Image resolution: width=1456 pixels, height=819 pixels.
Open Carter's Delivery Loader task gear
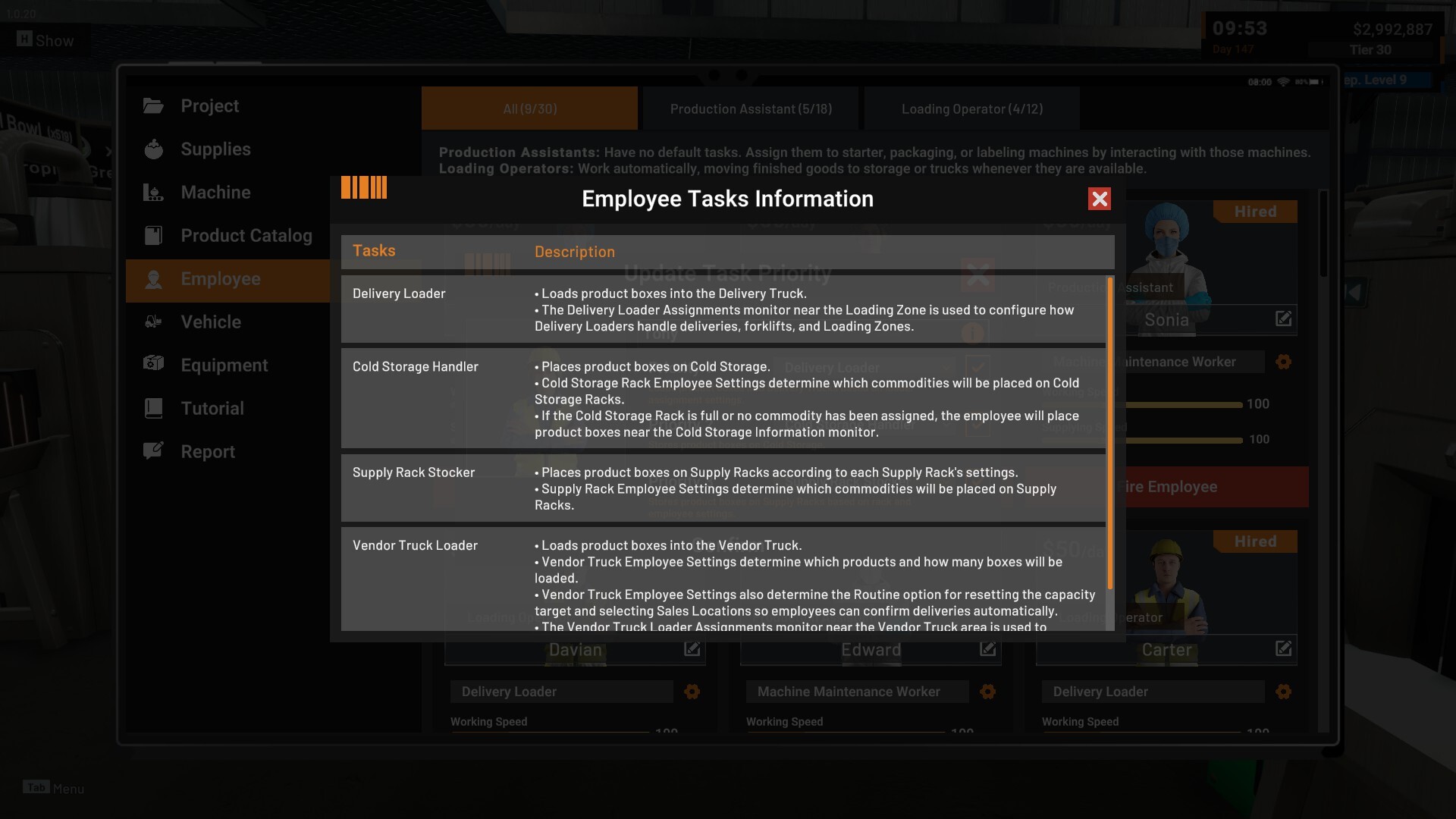click(x=1283, y=692)
